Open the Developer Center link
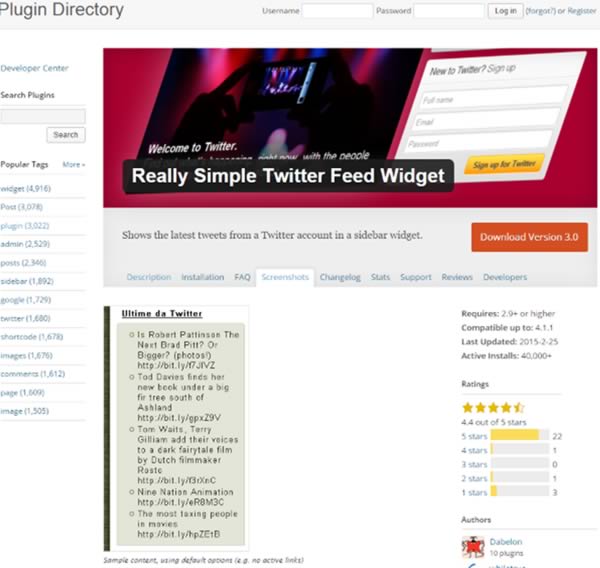 click(34, 68)
